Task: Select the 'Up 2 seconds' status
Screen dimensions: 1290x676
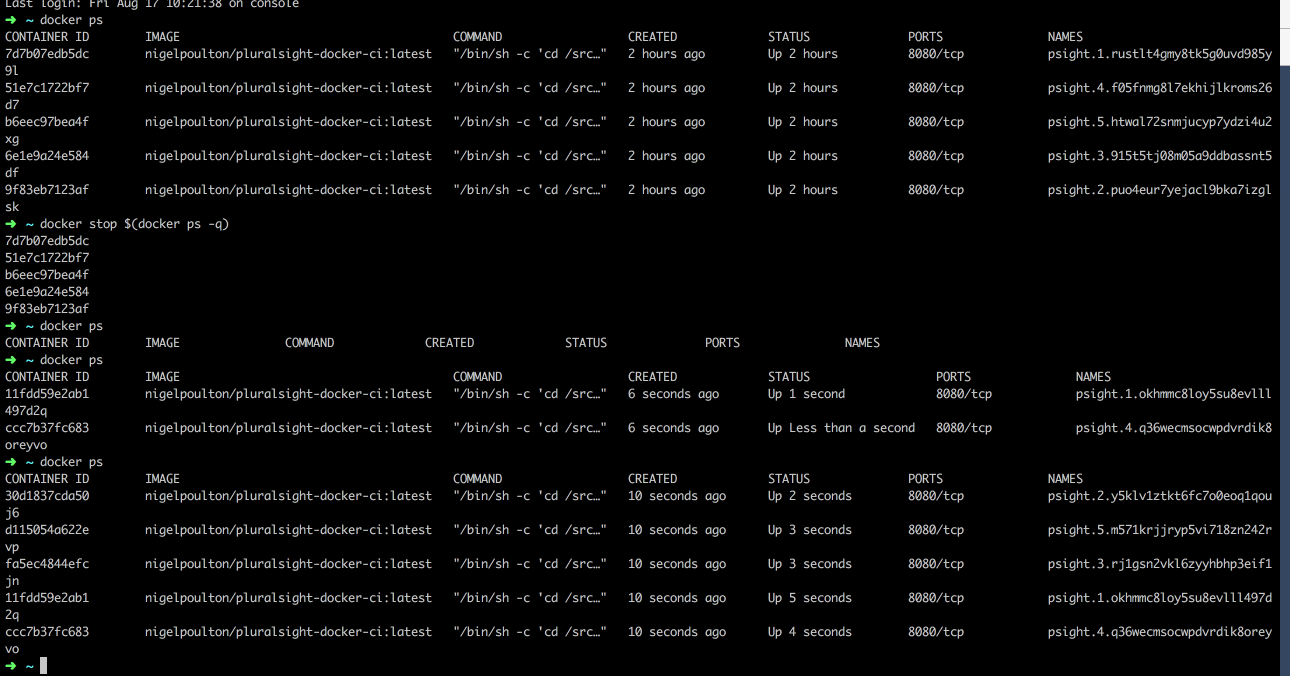Action: click(x=810, y=496)
